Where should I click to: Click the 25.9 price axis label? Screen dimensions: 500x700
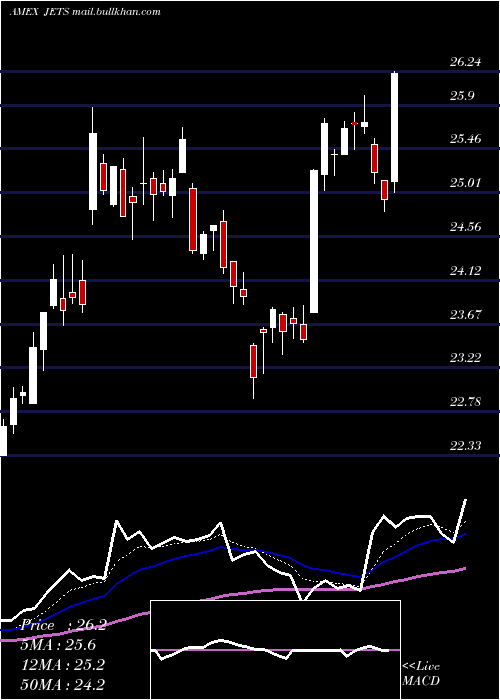pos(462,96)
